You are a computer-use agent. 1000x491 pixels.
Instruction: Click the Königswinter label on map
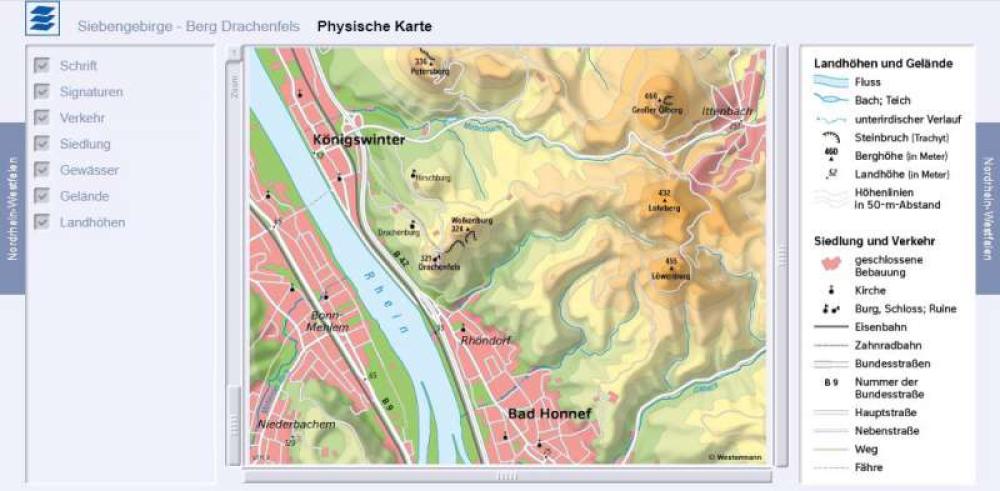point(359,140)
